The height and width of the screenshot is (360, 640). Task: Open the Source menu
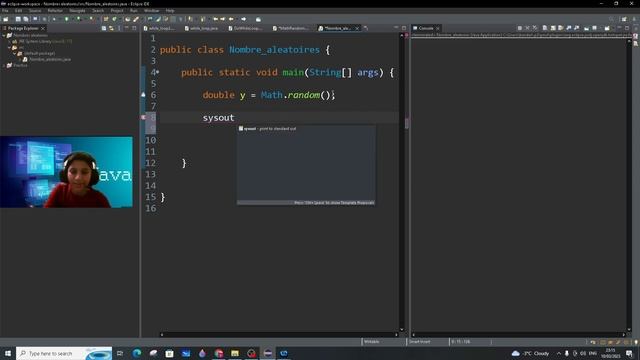35,11
